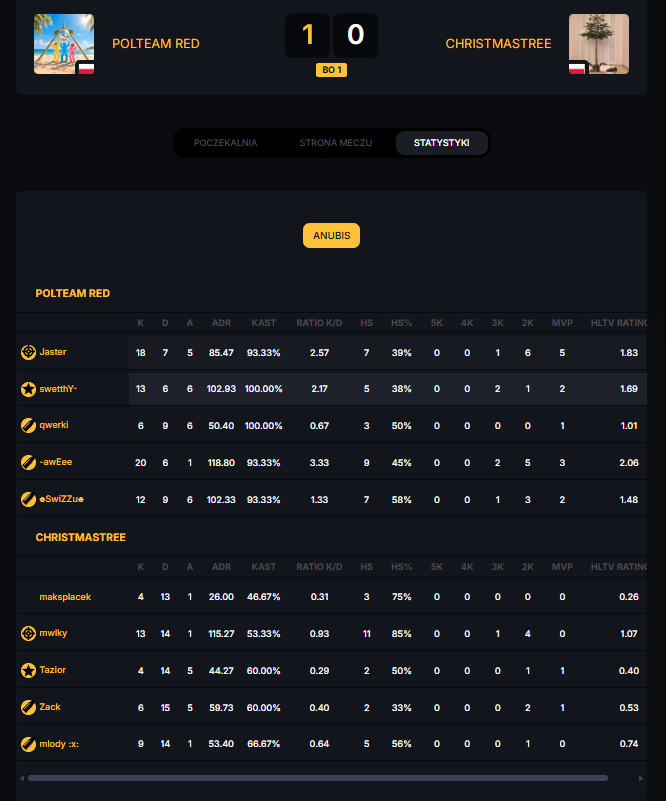Select the STATYSTYKI tab
The height and width of the screenshot is (801, 666).
coord(441,143)
